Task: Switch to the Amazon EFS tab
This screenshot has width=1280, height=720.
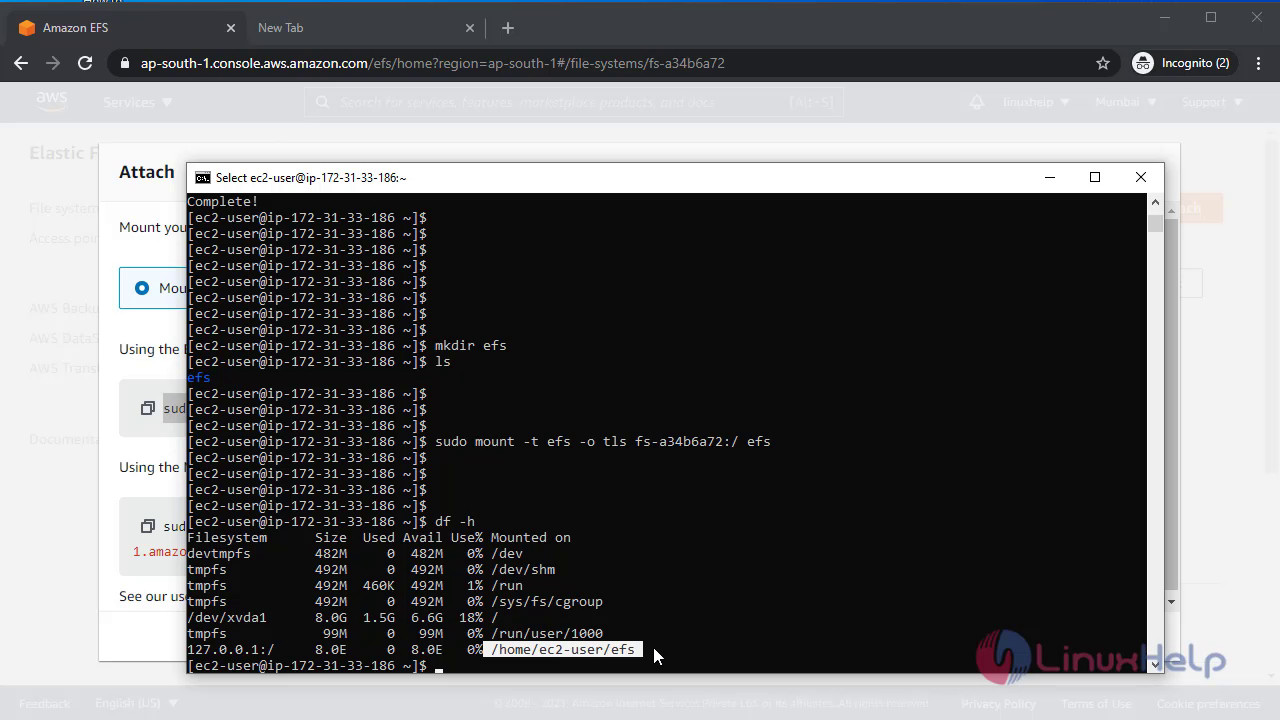Action: (125, 28)
